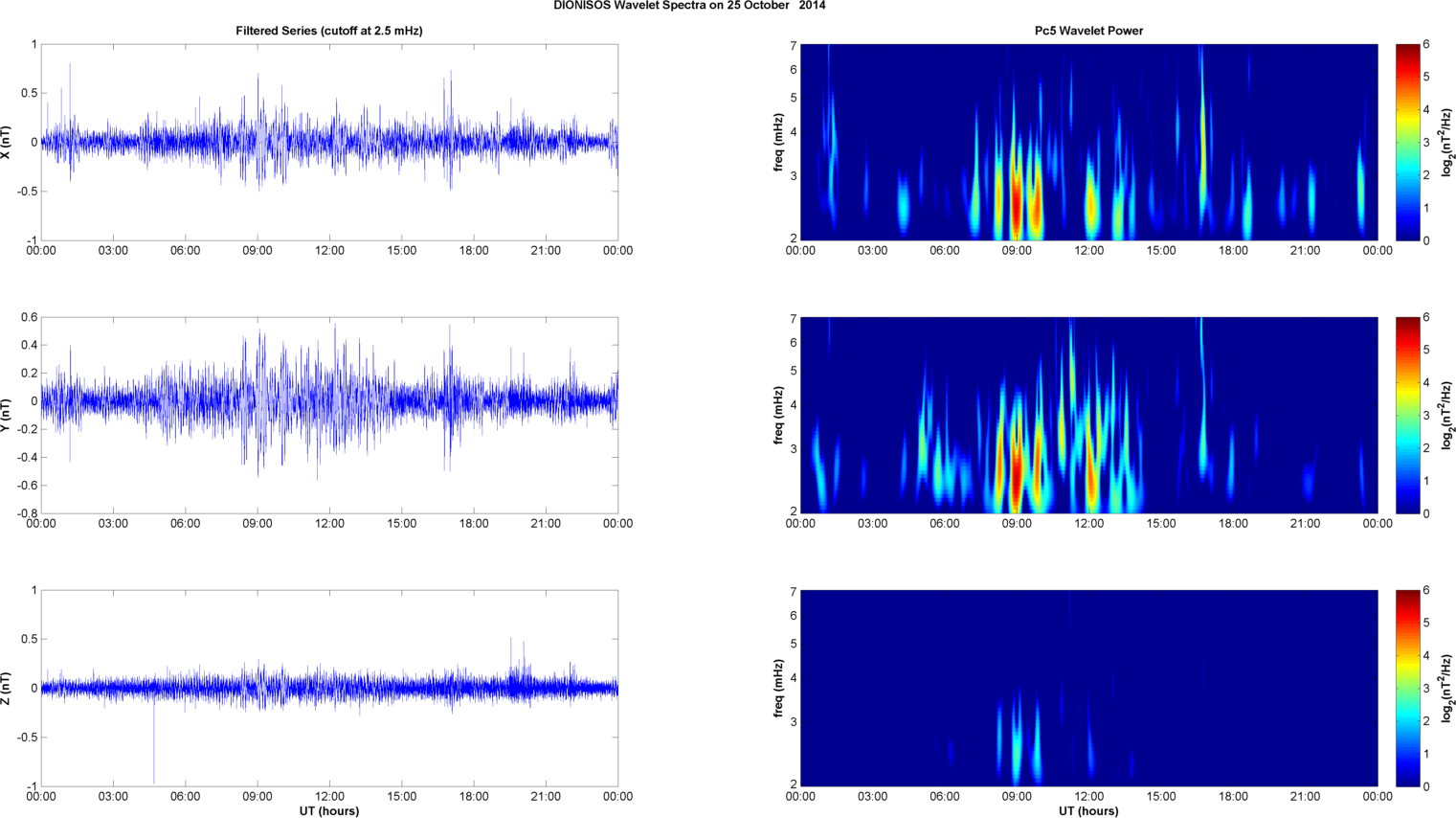The width and height of the screenshot is (1456, 818).
Task: Click the main title 'DIONISOS Wavelet Spectra on 25 October 2014'
Action: tap(689, 6)
